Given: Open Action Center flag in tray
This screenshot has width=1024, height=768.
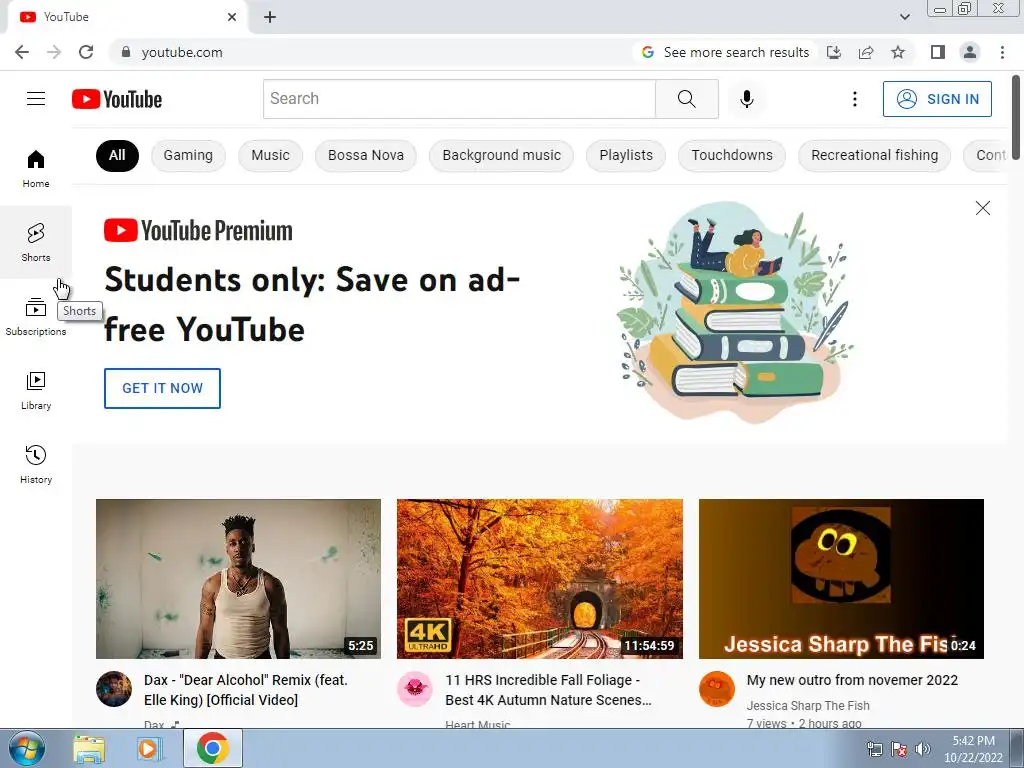Looking at the screenshot, I should click(x=899, y=749).
